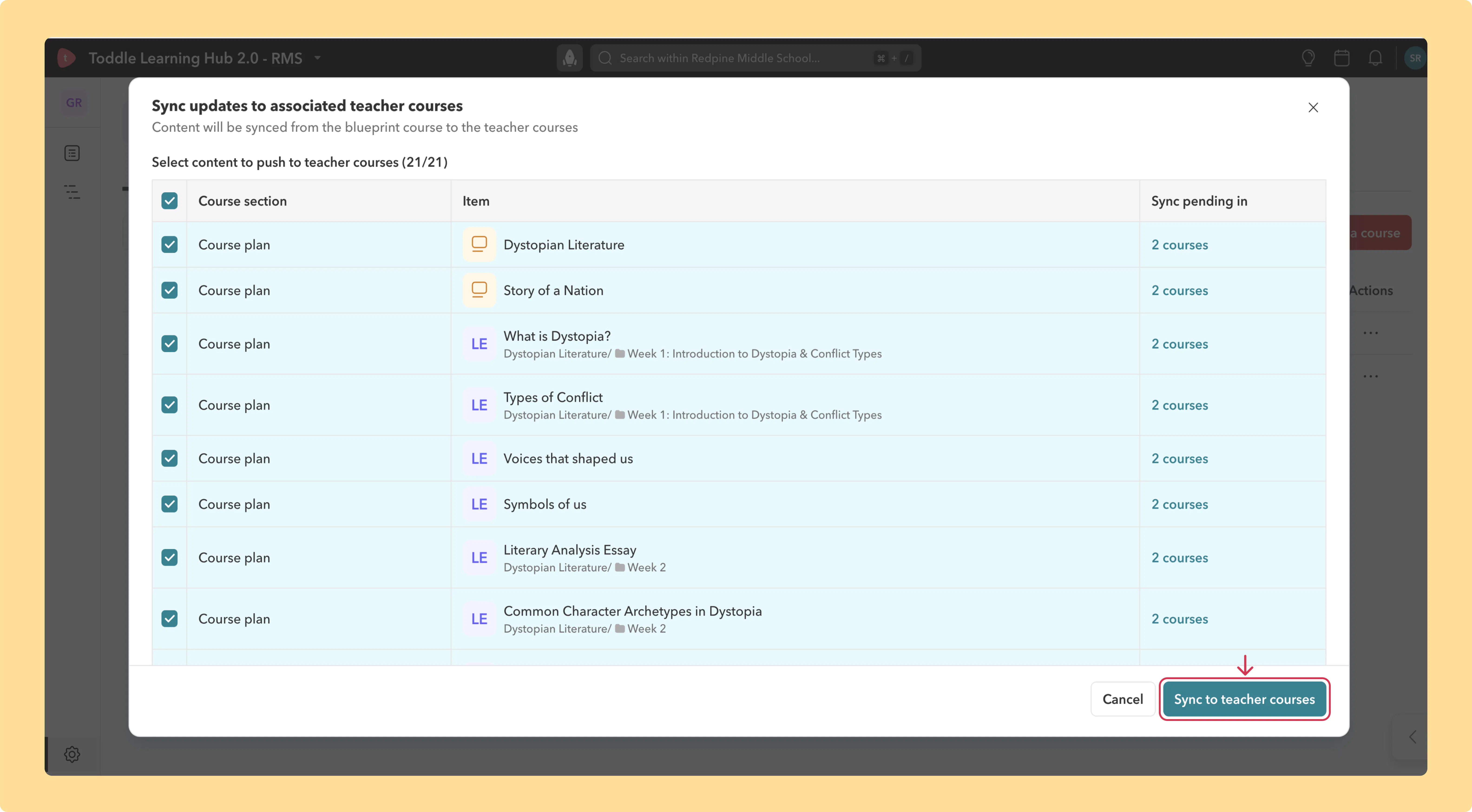Select the Symbols of us item title
Viewport: 1472px width, 812px height.
click(x=545, y=504)
